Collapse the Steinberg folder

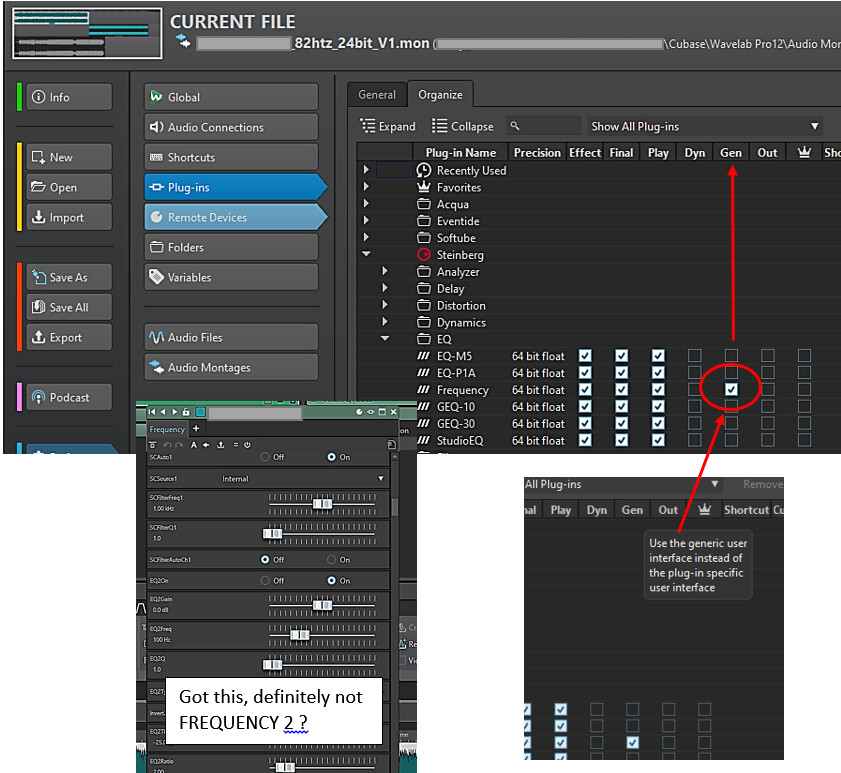(366, 254)
